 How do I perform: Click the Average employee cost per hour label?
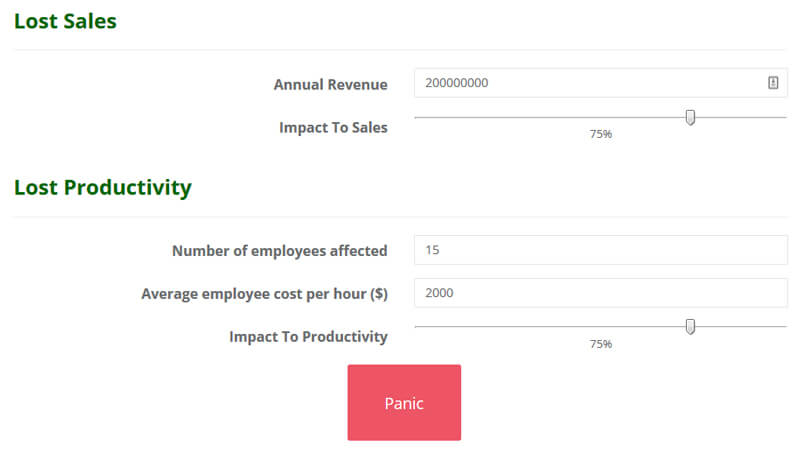coord(264,294)
